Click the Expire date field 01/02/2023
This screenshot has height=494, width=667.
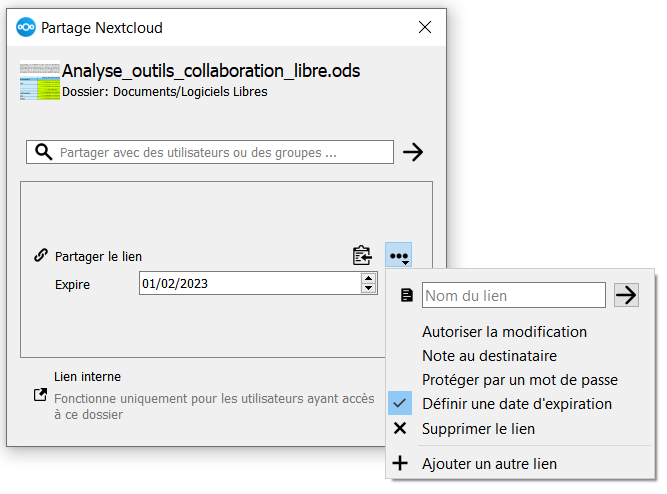(x=248, y=284)
